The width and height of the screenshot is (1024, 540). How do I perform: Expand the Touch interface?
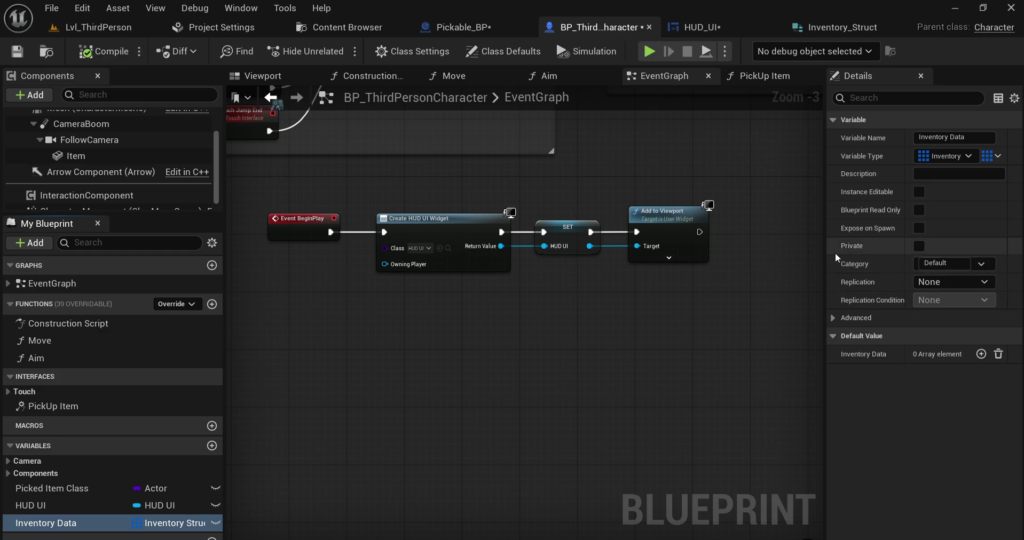(x=8, y=392)
